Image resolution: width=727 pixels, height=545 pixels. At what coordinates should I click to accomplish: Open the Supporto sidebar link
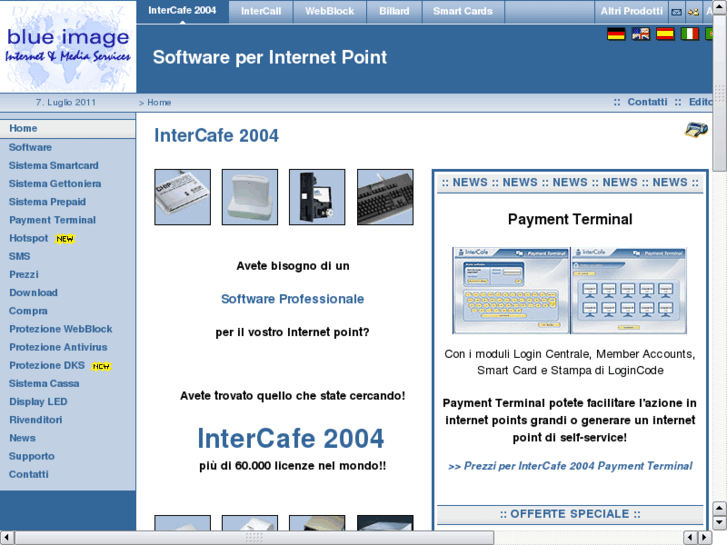coord(32,456)
